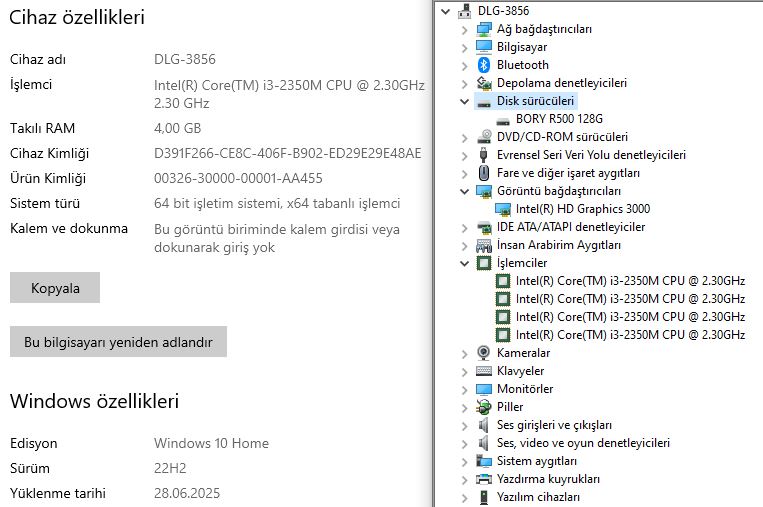
Task: Click the Depolama denetleyicileri icon
Action: coord(484,83)
